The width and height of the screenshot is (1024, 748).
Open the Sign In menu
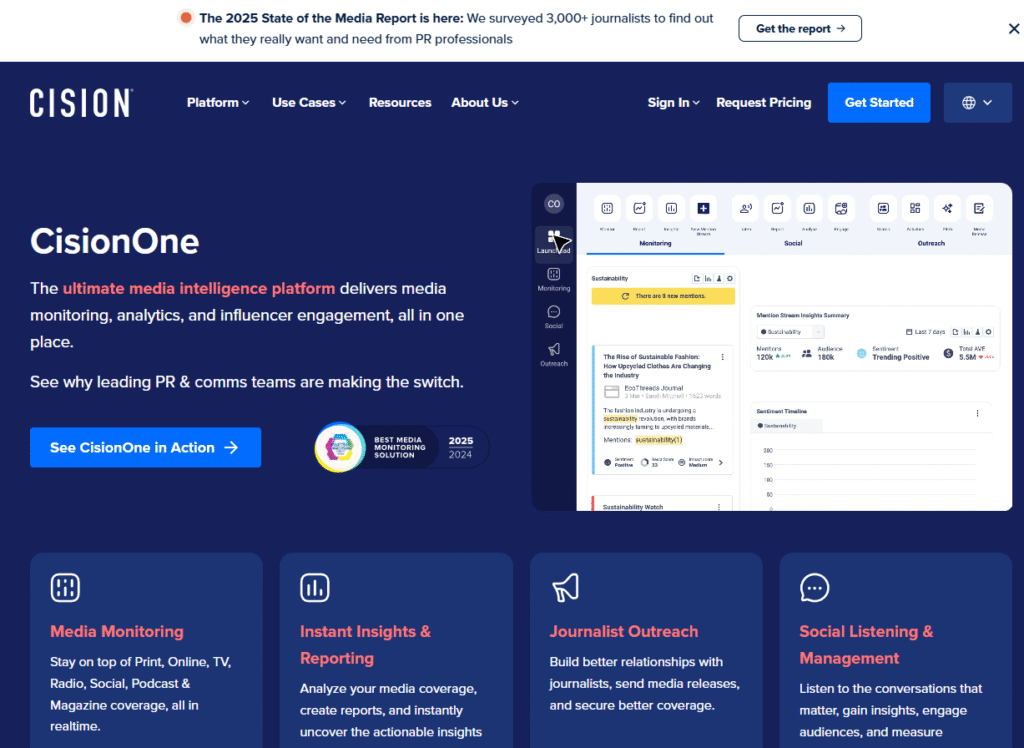[x=673, y=102]
